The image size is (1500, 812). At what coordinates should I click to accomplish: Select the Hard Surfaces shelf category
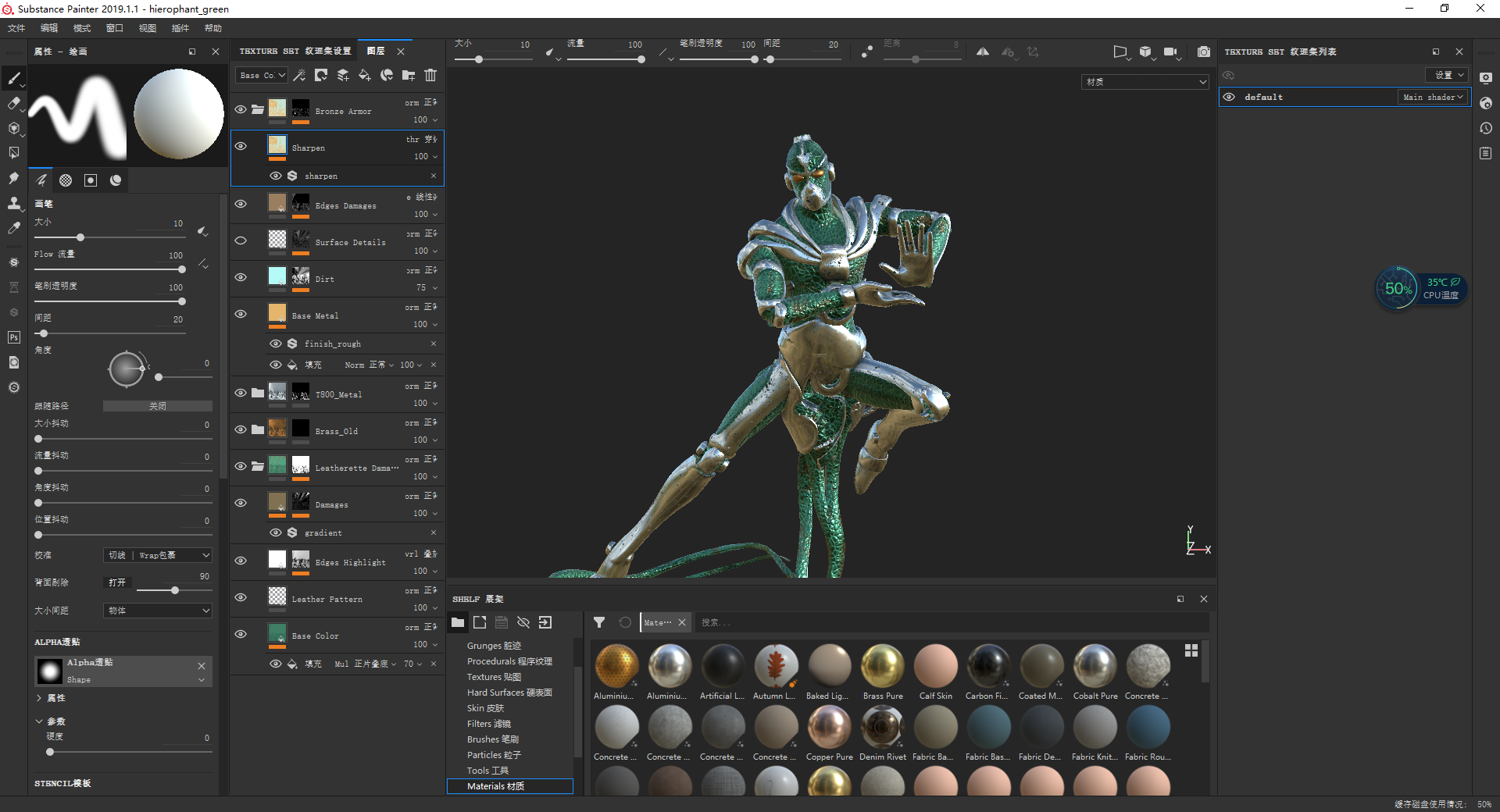(x=509, y=693)
